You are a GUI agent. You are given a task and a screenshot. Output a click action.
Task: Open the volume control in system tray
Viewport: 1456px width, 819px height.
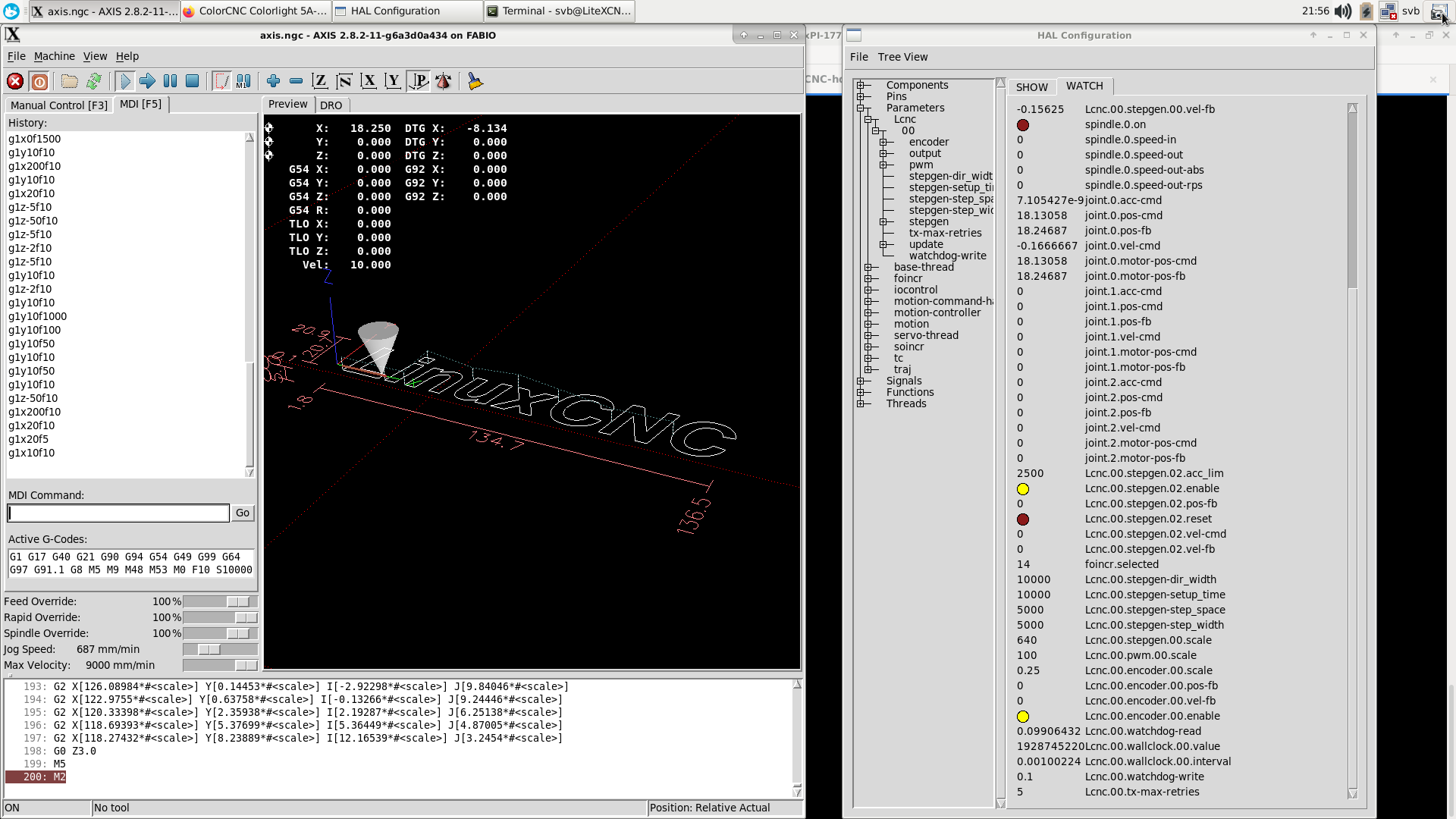pos(1343,11)
